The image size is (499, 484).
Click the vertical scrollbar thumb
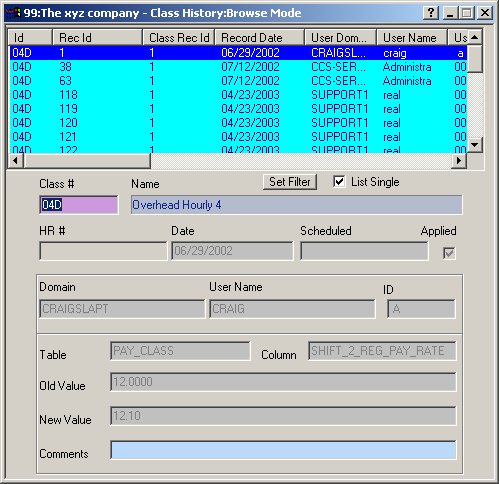pos(475,58)
